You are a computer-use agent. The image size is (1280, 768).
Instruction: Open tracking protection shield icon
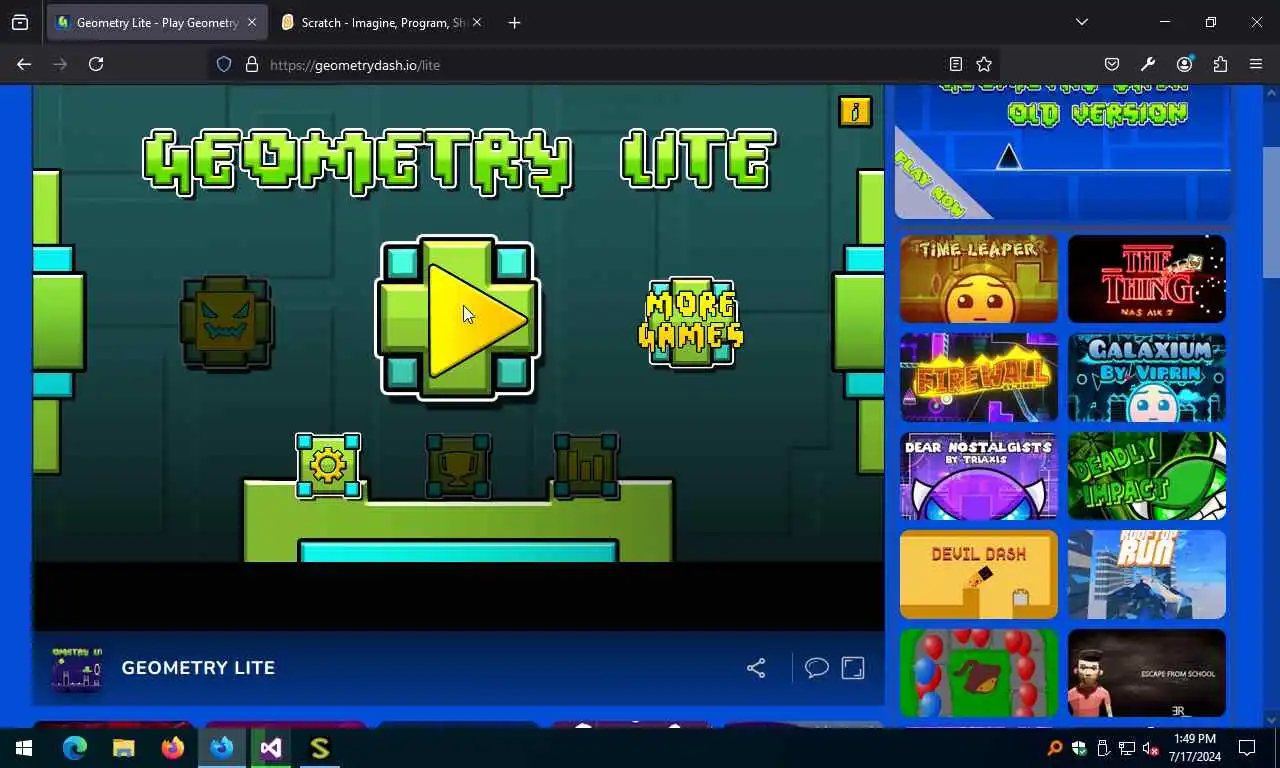[224, 64]
